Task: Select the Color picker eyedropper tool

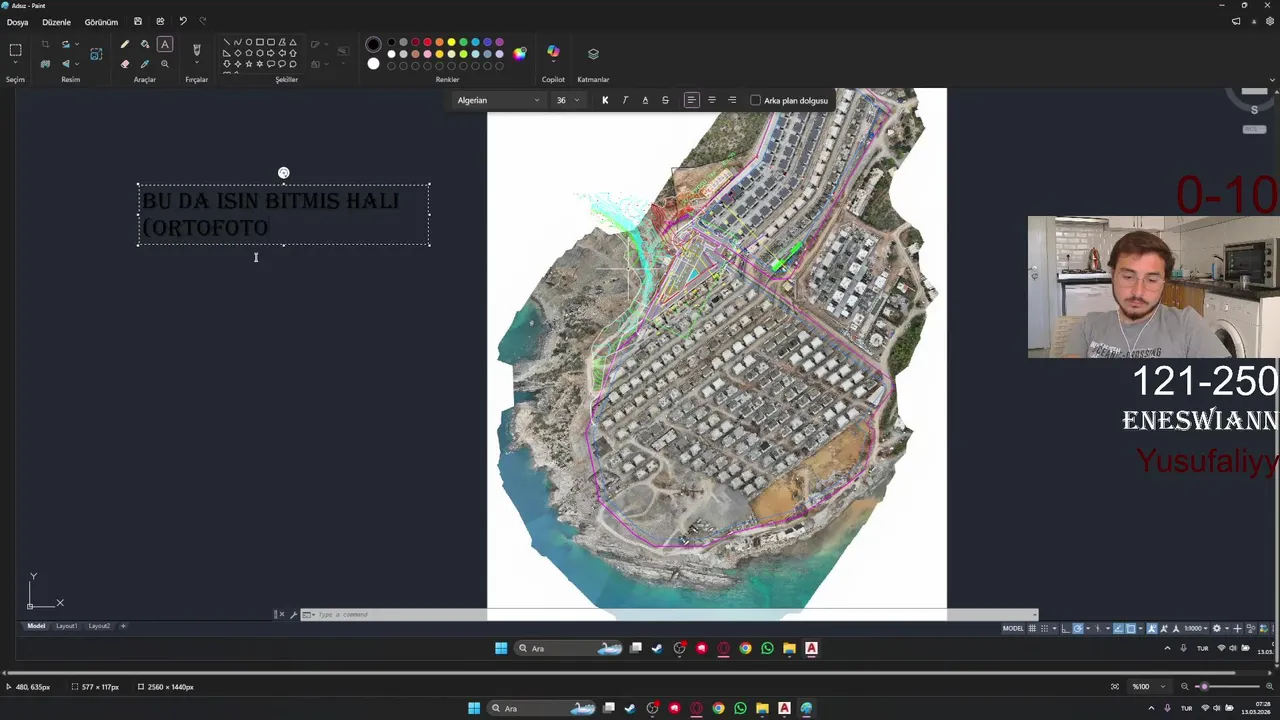Action: point(145,64)
